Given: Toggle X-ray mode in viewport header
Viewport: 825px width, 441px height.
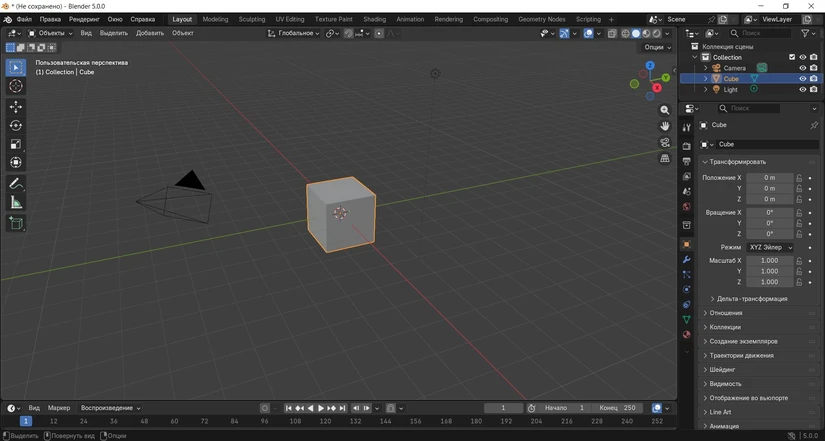Looking at the screenshot, I should pos(611,33).
